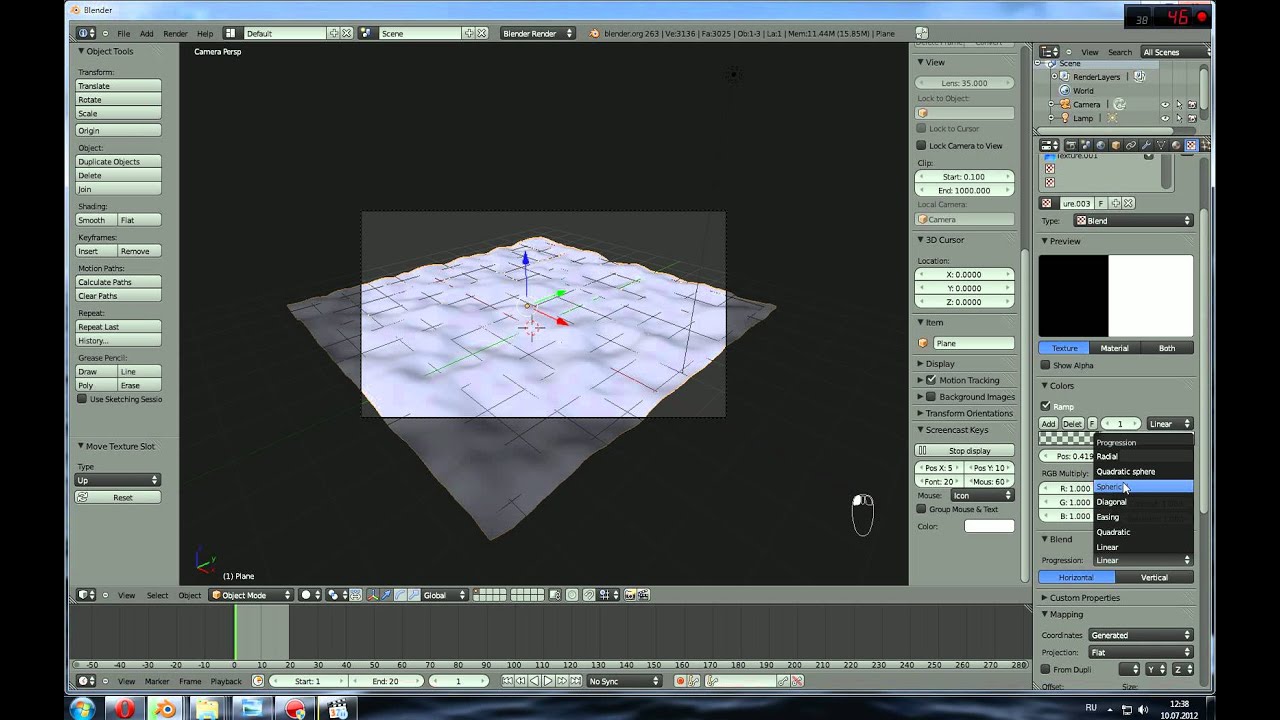
Task: Toggle Motion Tracking checkbox
Action: (931, 380)
